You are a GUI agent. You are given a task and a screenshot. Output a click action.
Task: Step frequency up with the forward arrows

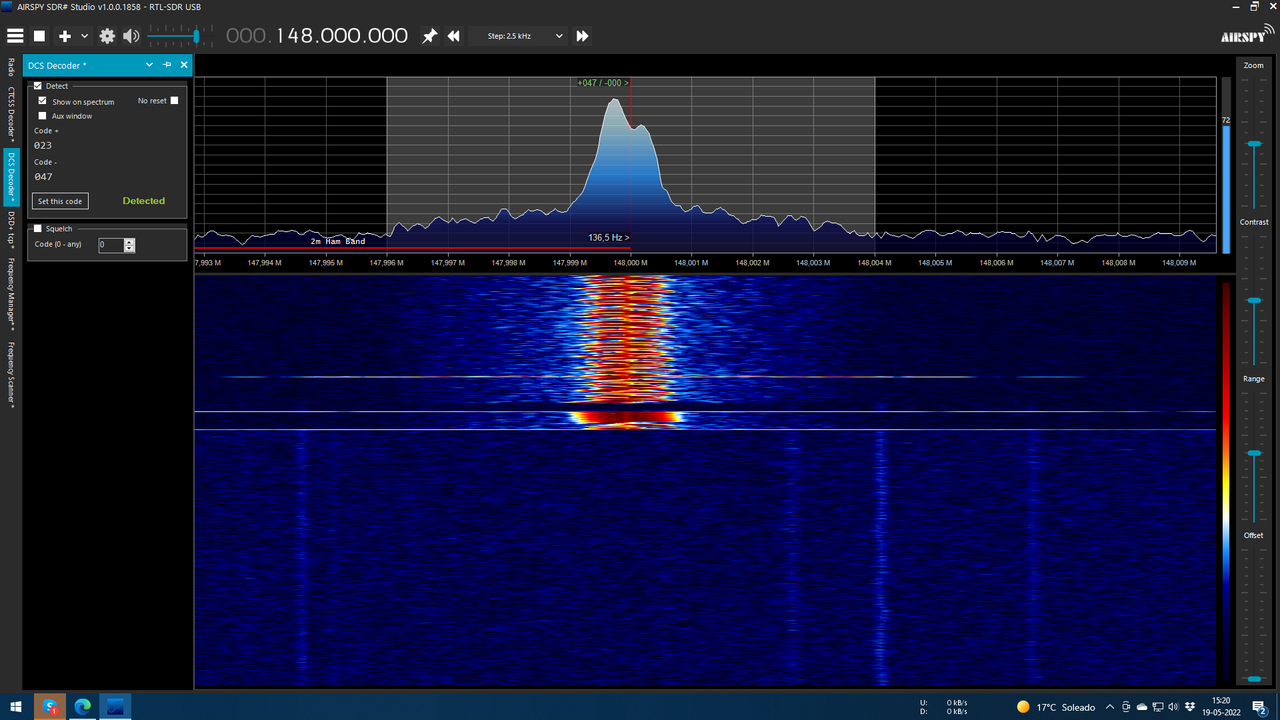point(582,36)
